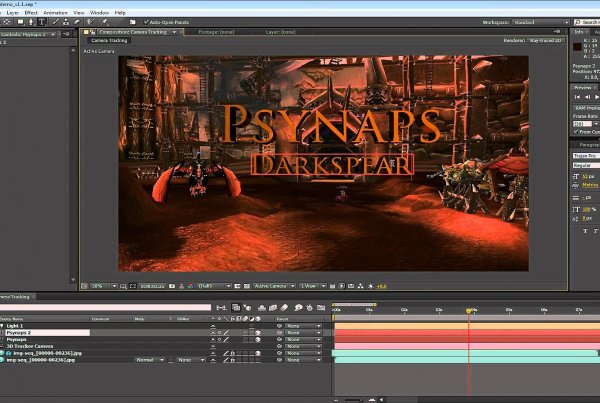Click the timeline zoom slider

coord(353,400)
